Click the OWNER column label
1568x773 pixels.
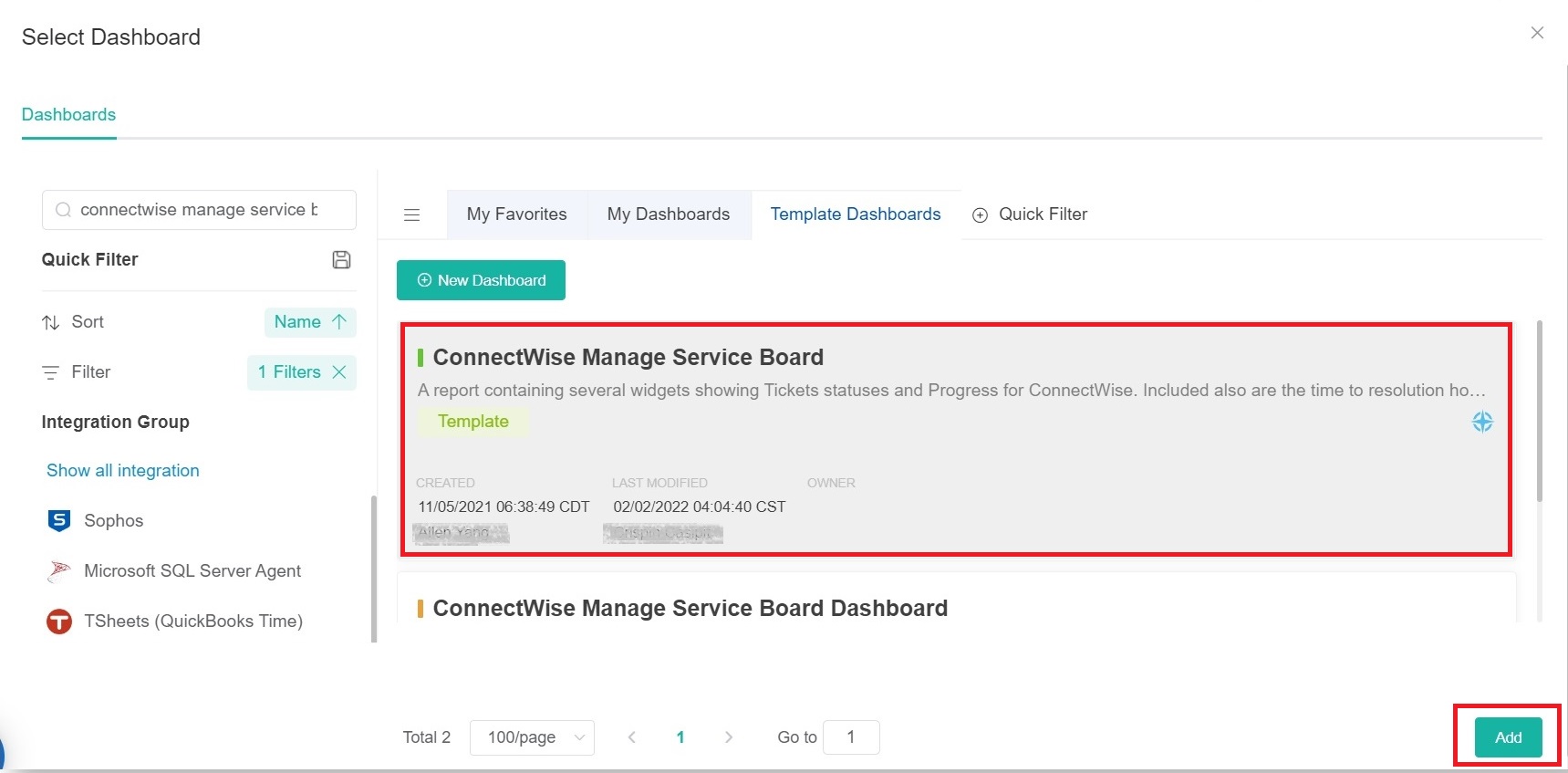[831, 483]
